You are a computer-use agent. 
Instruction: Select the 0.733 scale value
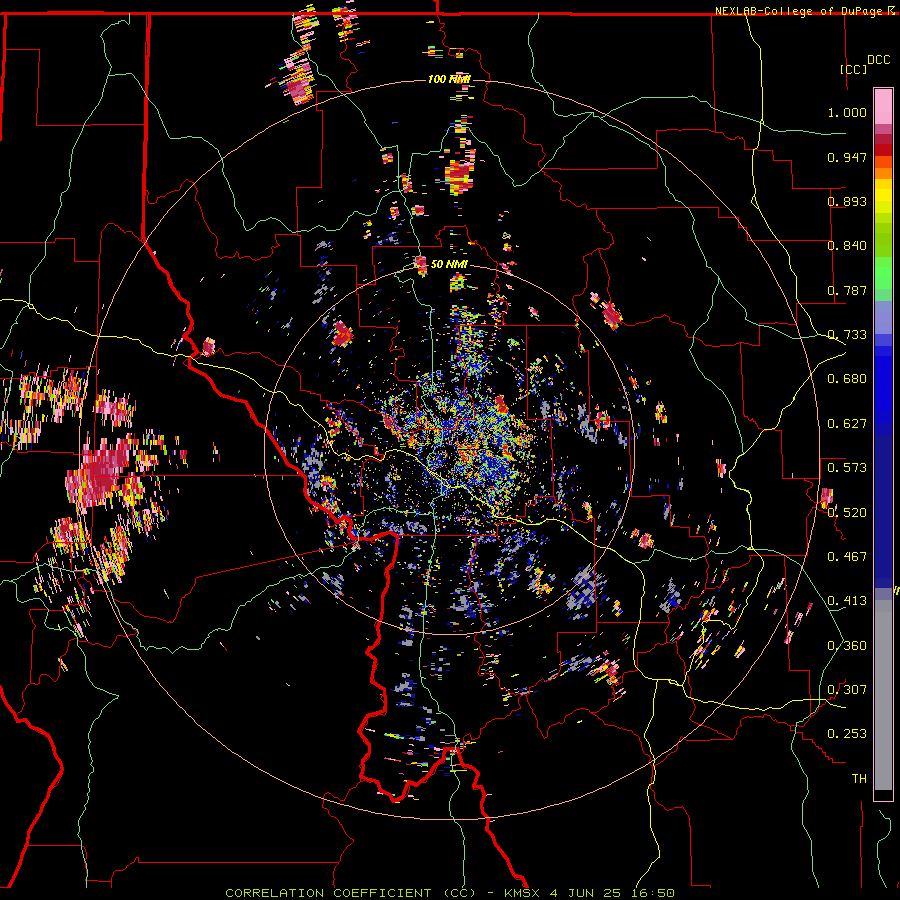tap(847, 335)
